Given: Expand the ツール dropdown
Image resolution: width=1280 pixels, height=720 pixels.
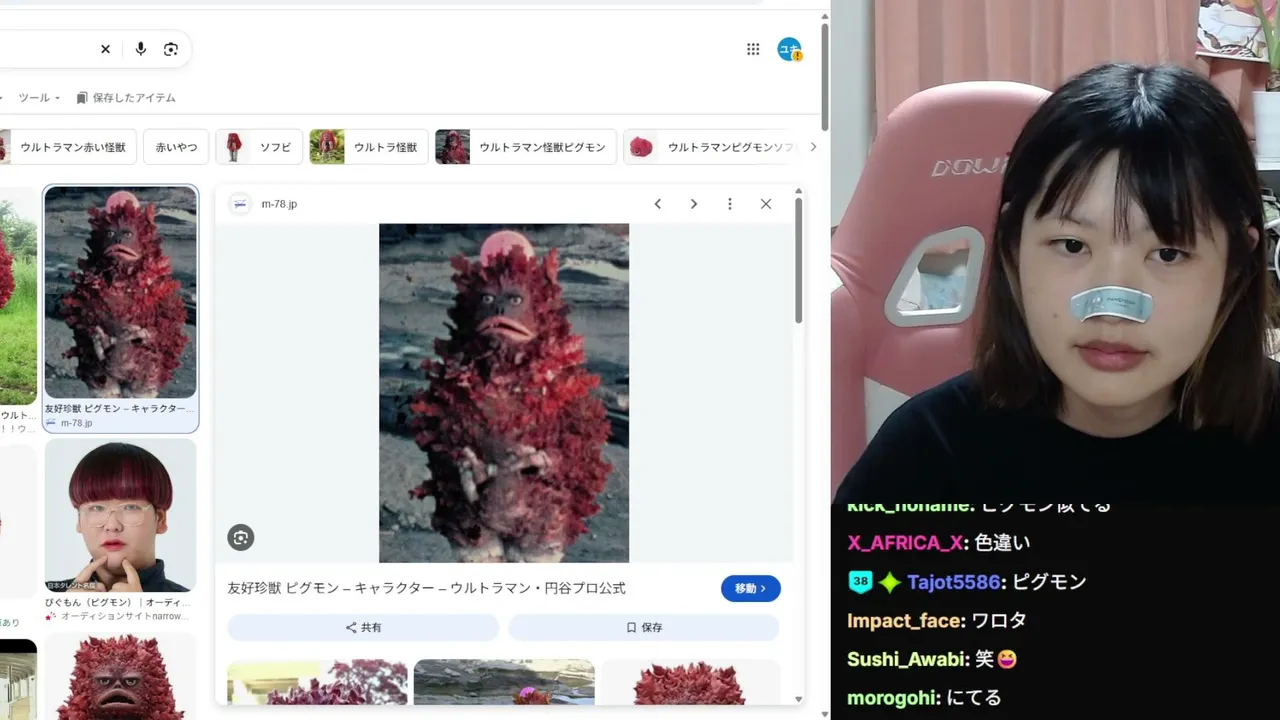Looking at the screenshot, I should 39,98.
